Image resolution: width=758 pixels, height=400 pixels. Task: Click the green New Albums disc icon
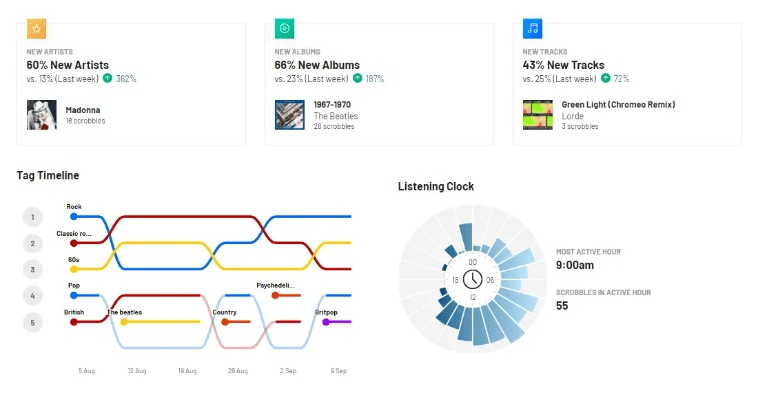point(284,29)
